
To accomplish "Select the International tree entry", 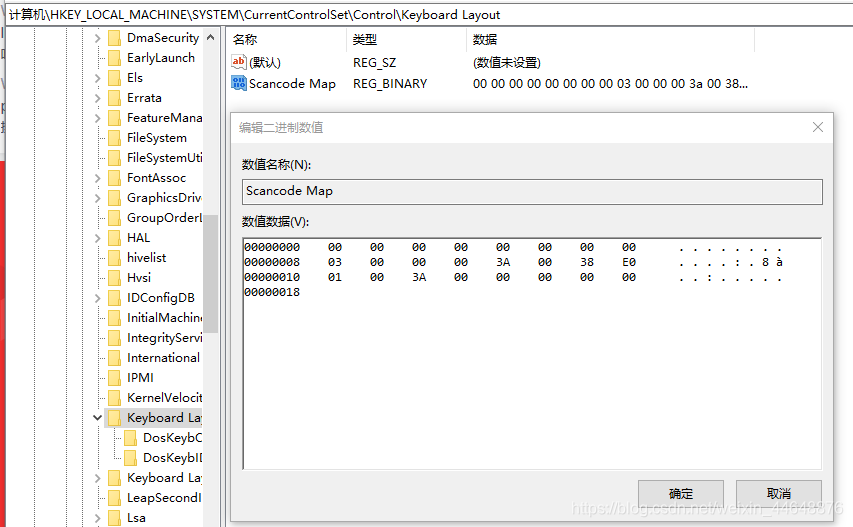I will click(163, 358).
